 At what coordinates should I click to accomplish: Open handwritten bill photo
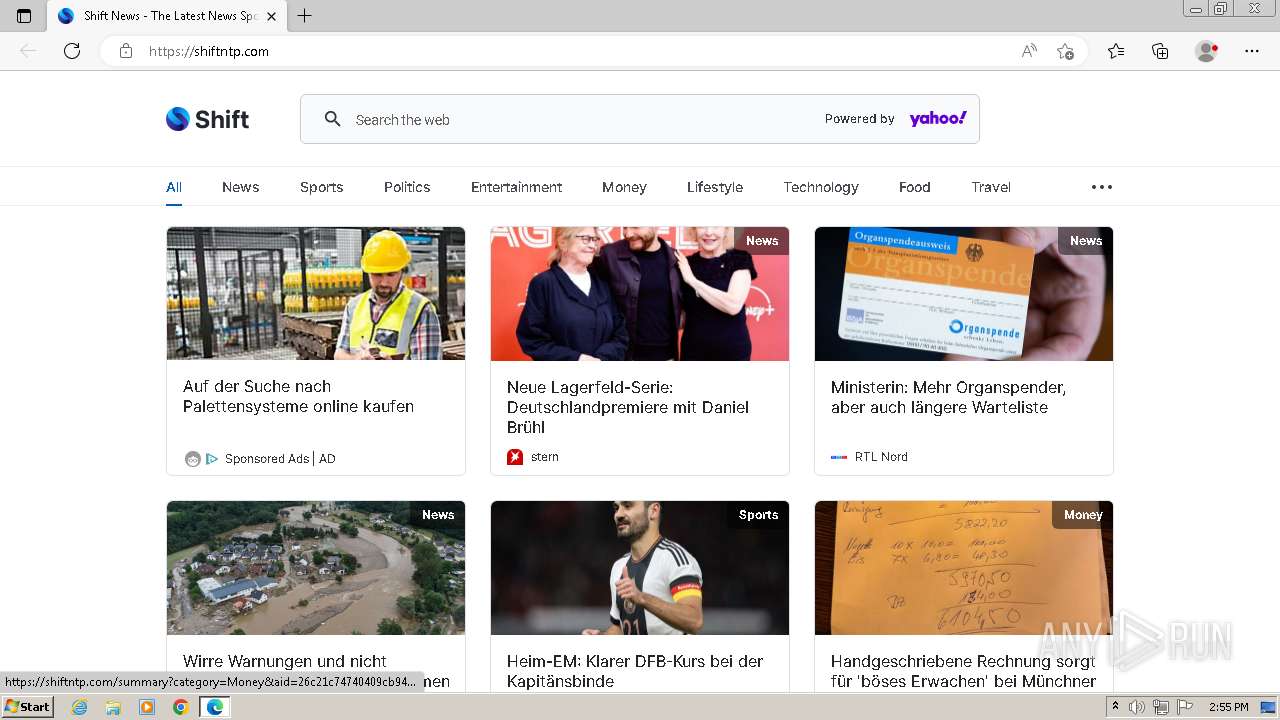tap(964, 568)
